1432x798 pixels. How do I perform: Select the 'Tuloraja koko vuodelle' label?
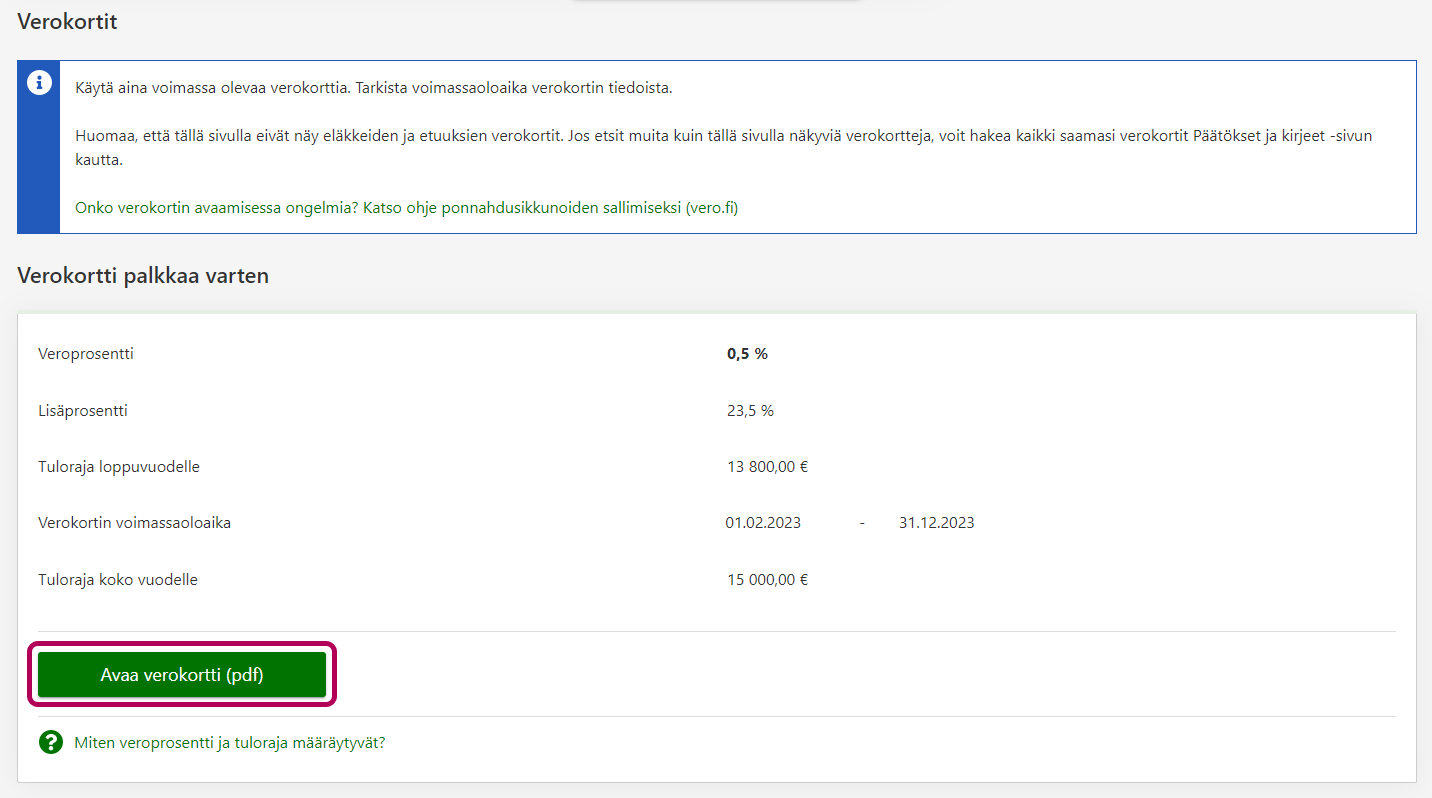(x=117, y=580)
